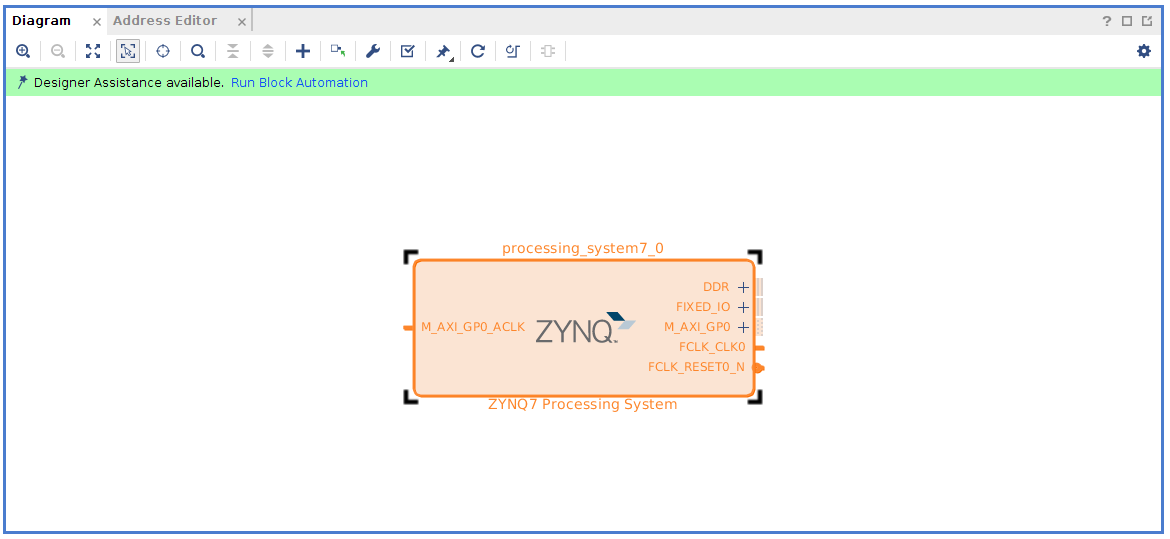Image resolution: width=1170 pixels, height=539 pixels.
Task: Open the help question mark button
Action: 1107,22
